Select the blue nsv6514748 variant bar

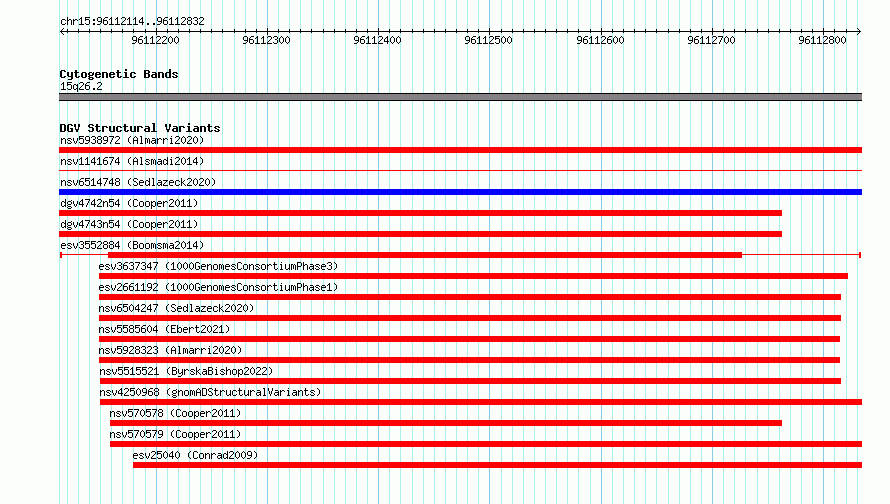pyautogui.click(x=460, y=192)
